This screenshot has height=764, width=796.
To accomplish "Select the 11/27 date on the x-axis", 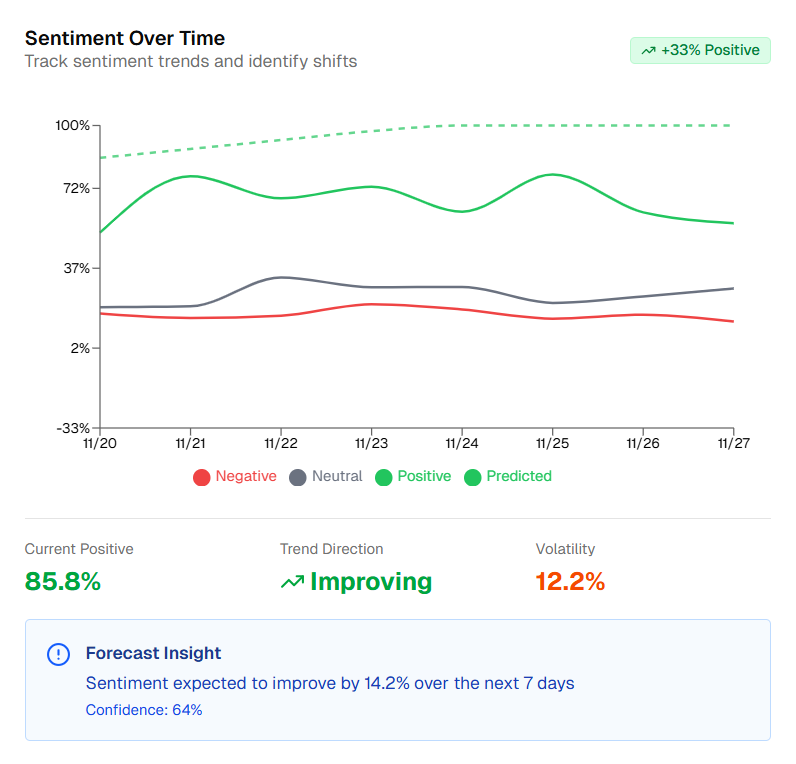I will click(x=733, y=441).
